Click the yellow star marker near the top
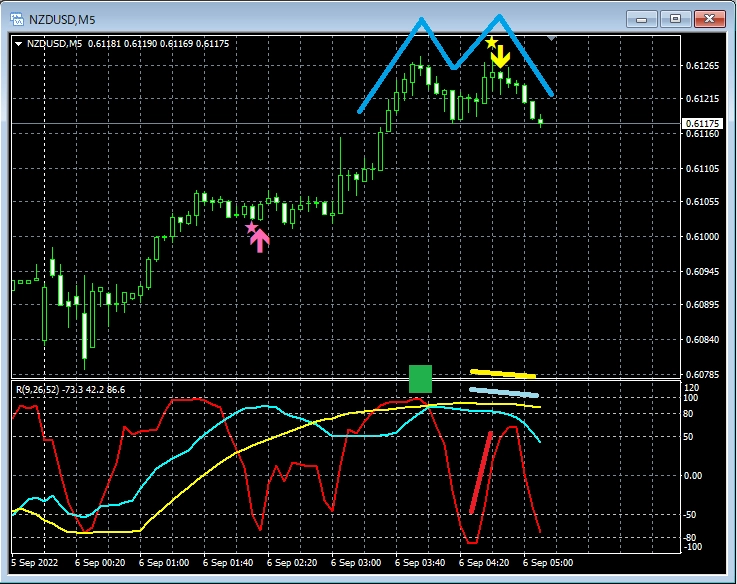Image resolution: width=737 pixels, height=584 pixels. [490, 42]
